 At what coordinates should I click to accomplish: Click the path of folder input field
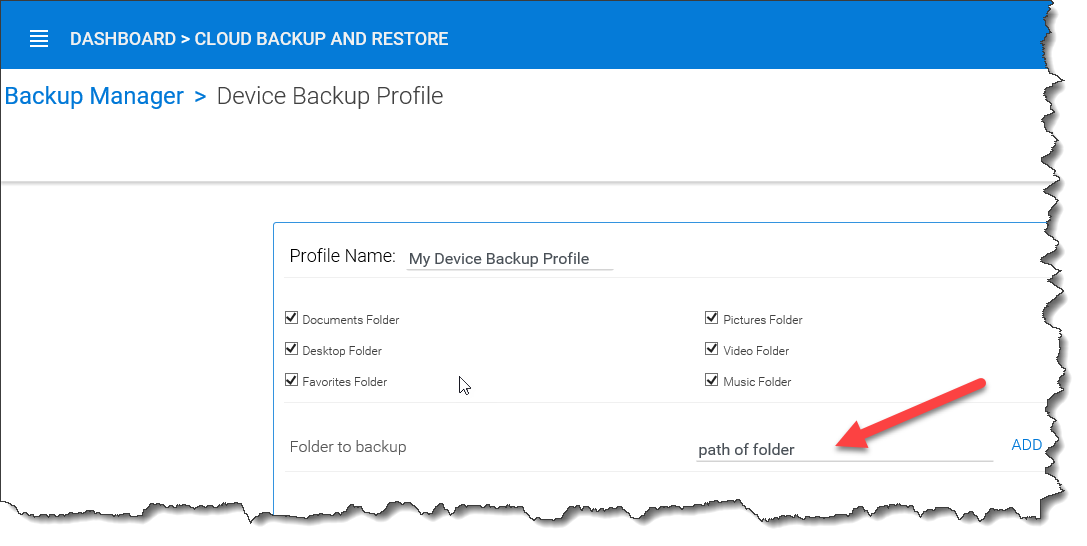coord(844,450)
